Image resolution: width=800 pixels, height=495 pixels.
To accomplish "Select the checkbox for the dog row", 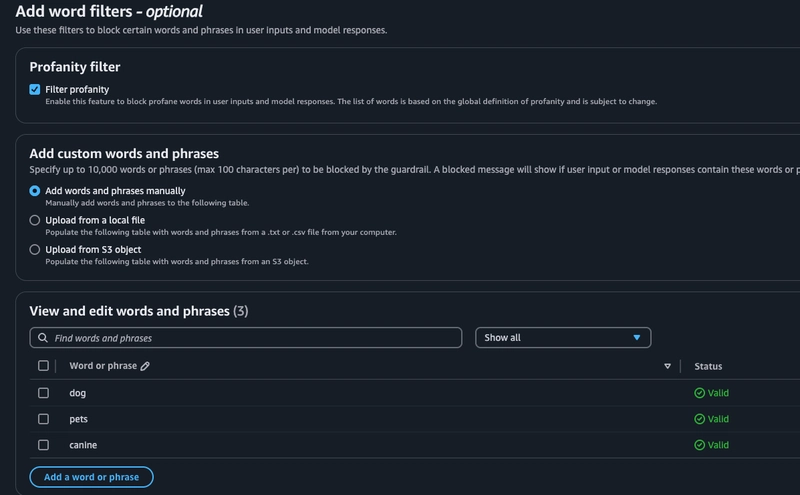I will click(43, 393).
